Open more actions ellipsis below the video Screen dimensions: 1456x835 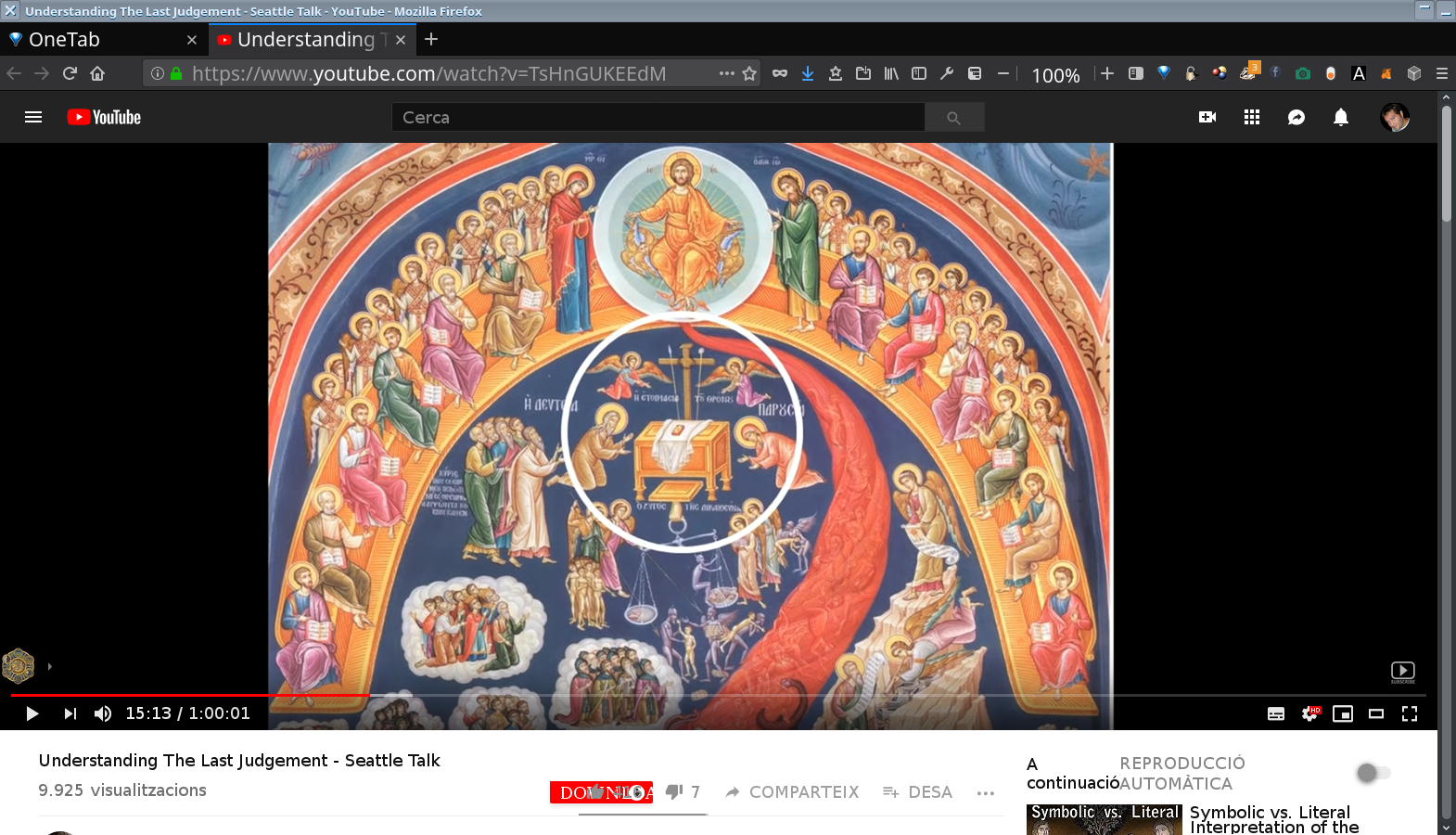click(986, 792)
